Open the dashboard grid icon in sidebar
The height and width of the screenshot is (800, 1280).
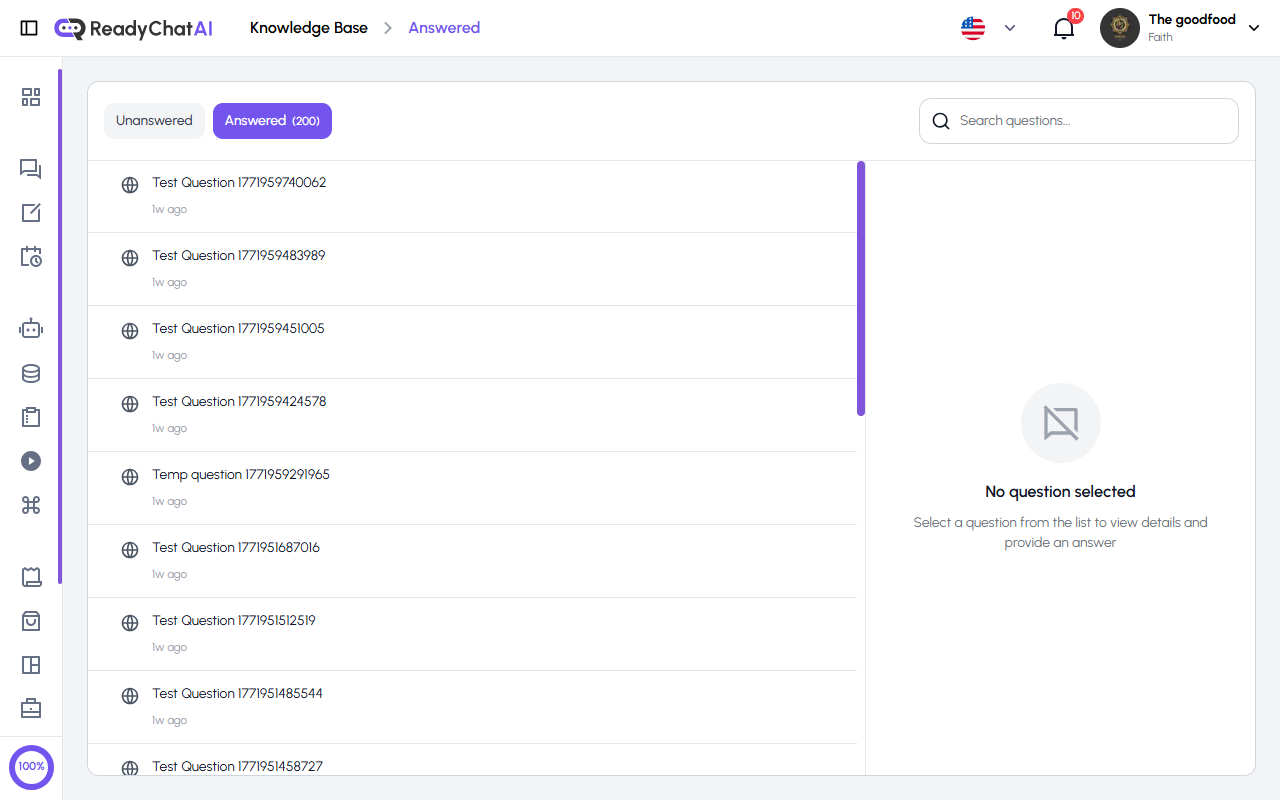pyautogui.click(x=30, y=97)
